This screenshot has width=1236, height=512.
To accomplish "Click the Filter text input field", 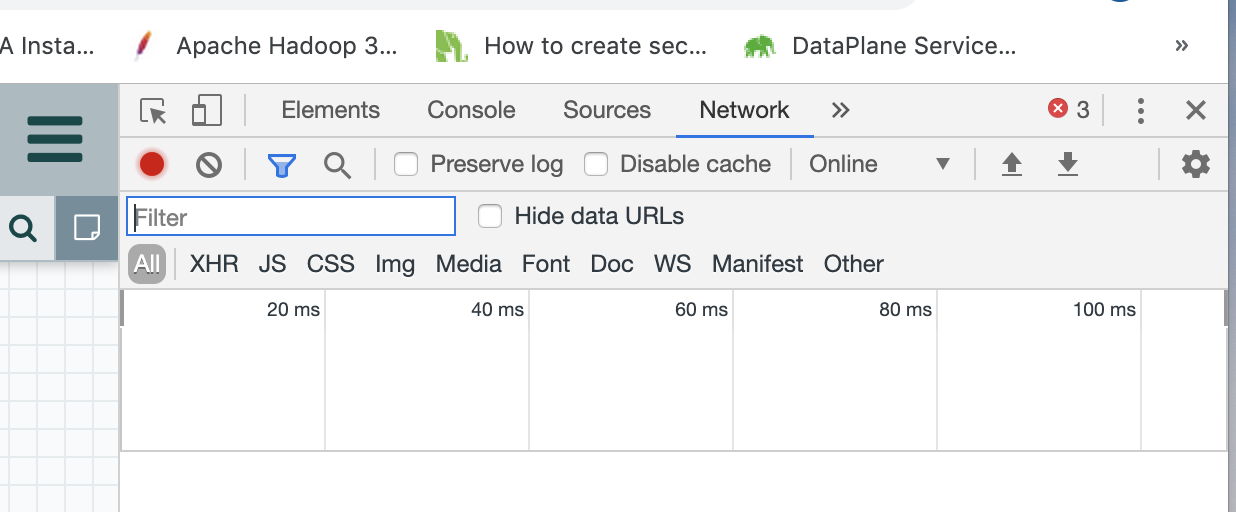I will (x=291, y=217).
